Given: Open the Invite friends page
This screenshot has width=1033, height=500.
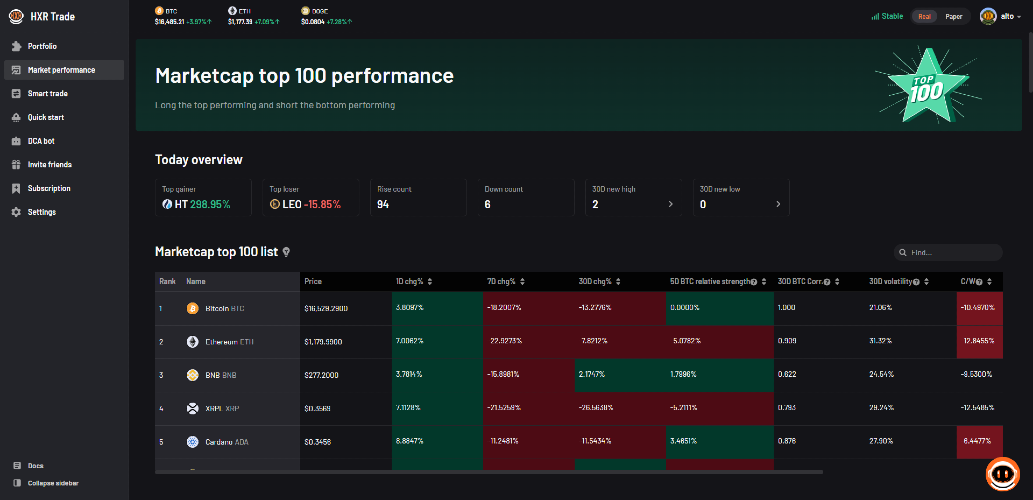Looking at the screenshot, I should point(64,165).
